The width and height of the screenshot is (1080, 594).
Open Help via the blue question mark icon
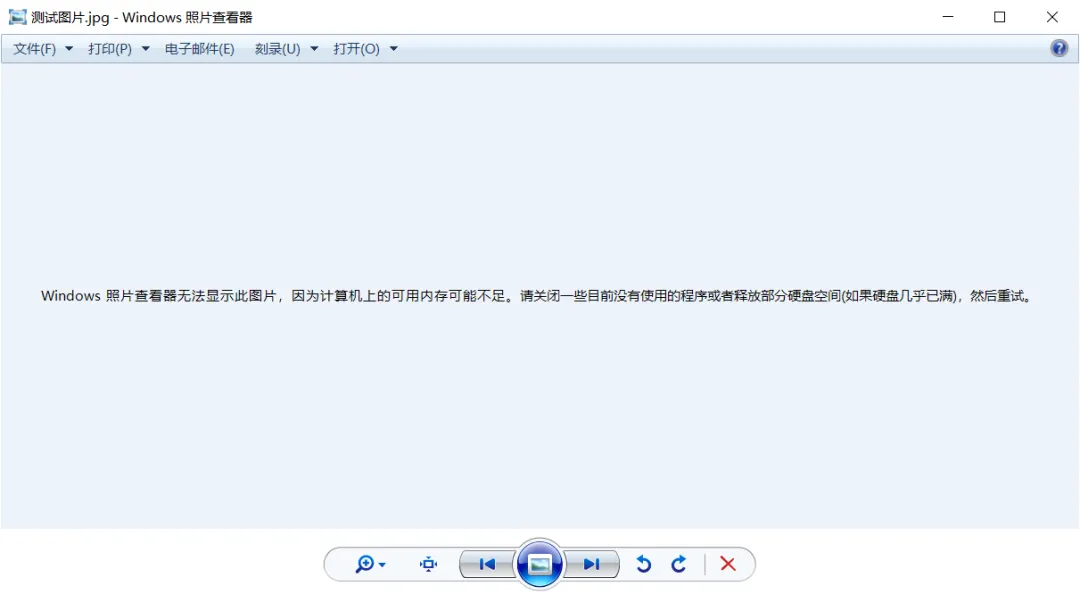1058,47
